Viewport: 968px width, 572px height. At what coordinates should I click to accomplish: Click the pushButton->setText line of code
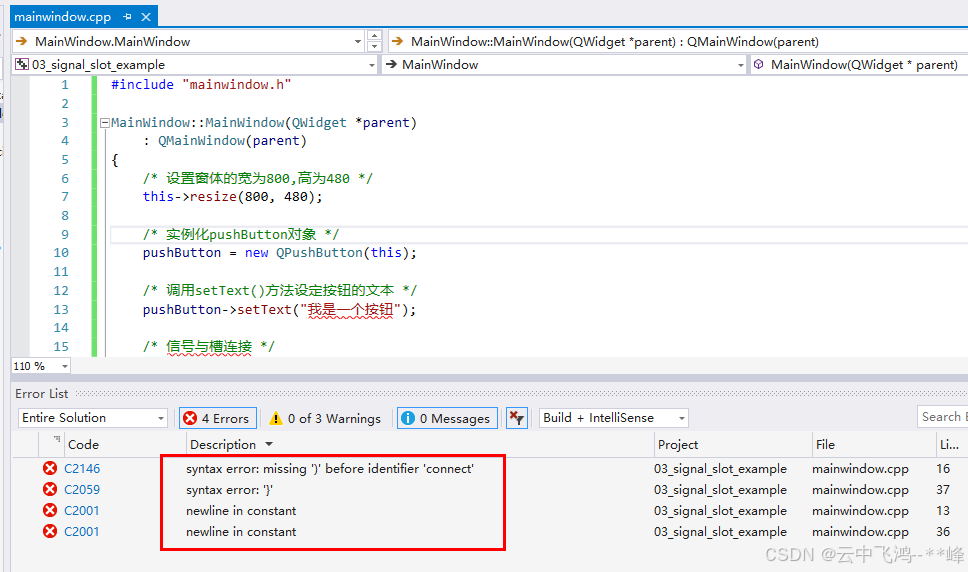280,310
